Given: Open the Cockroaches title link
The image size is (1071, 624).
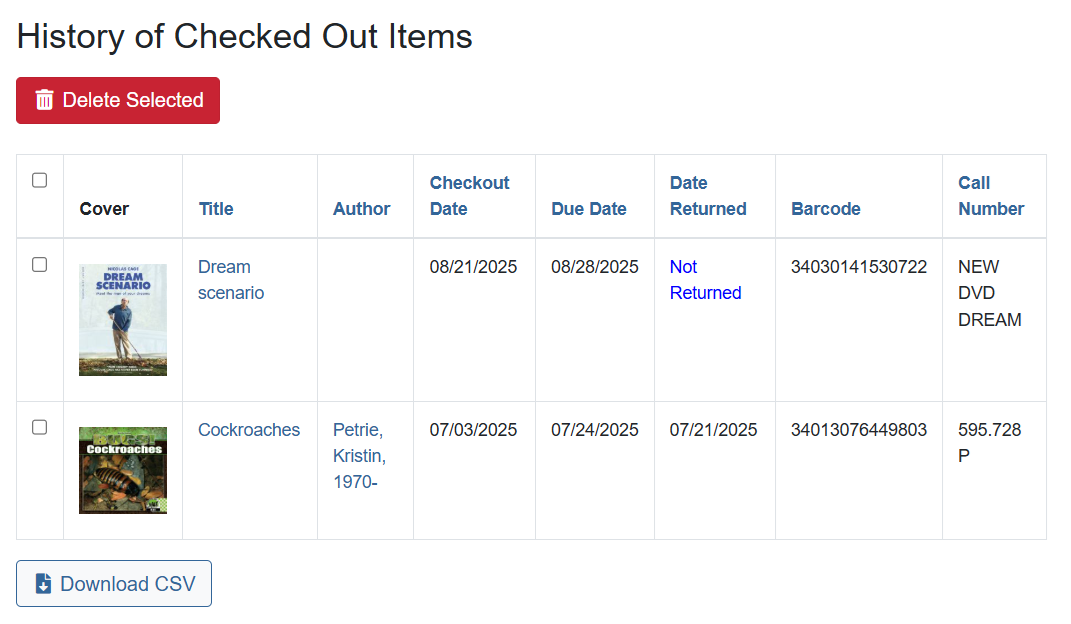Looking at the screenshot, I should pos(249,430).
